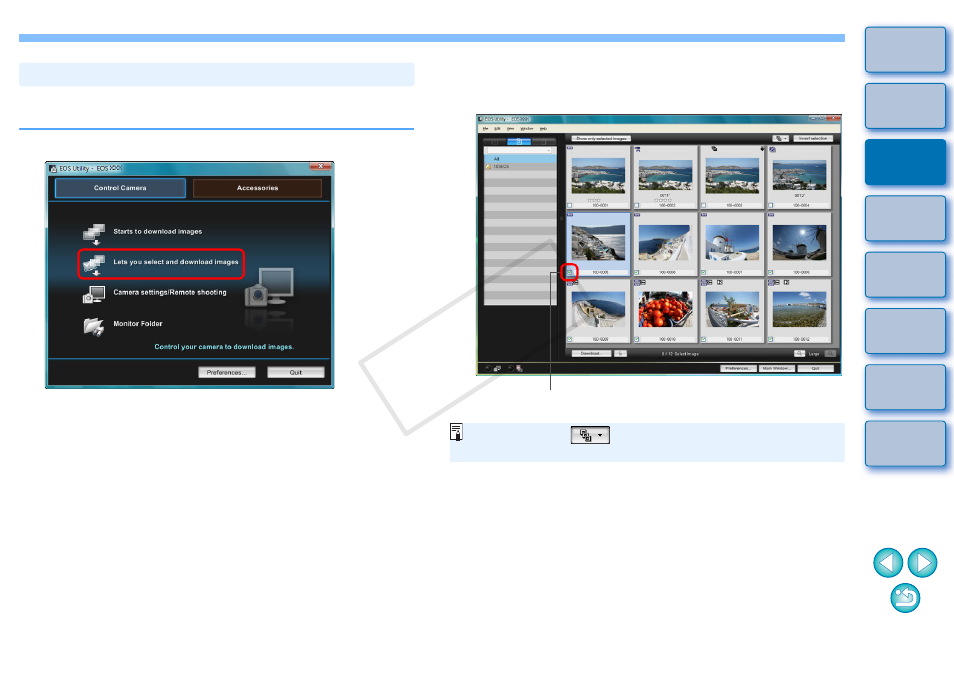
Task: Tick the checkbox for image 100-0001
Action: (x=569, y=206)
